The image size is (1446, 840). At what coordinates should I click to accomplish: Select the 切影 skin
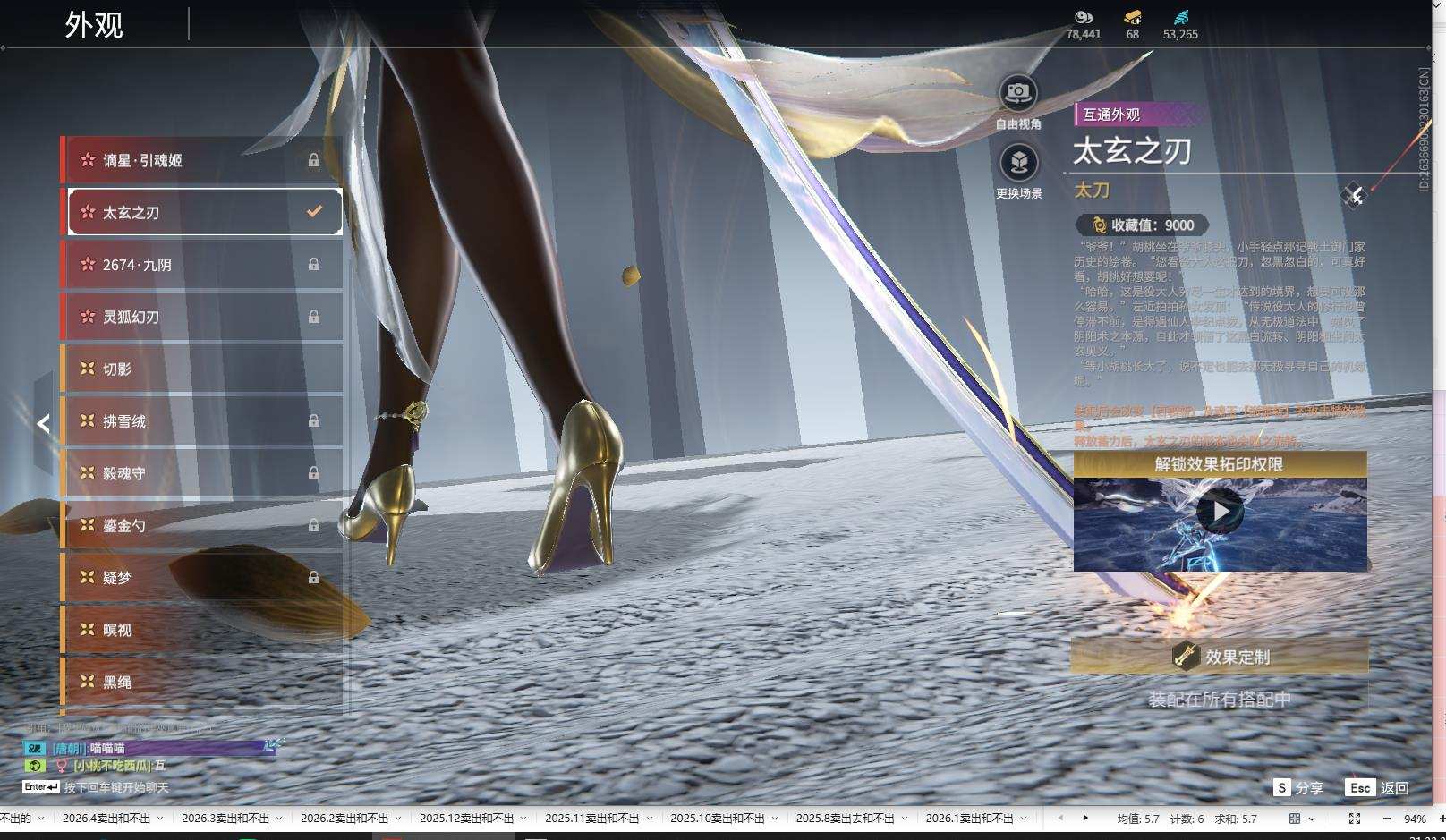pos(202,369)
